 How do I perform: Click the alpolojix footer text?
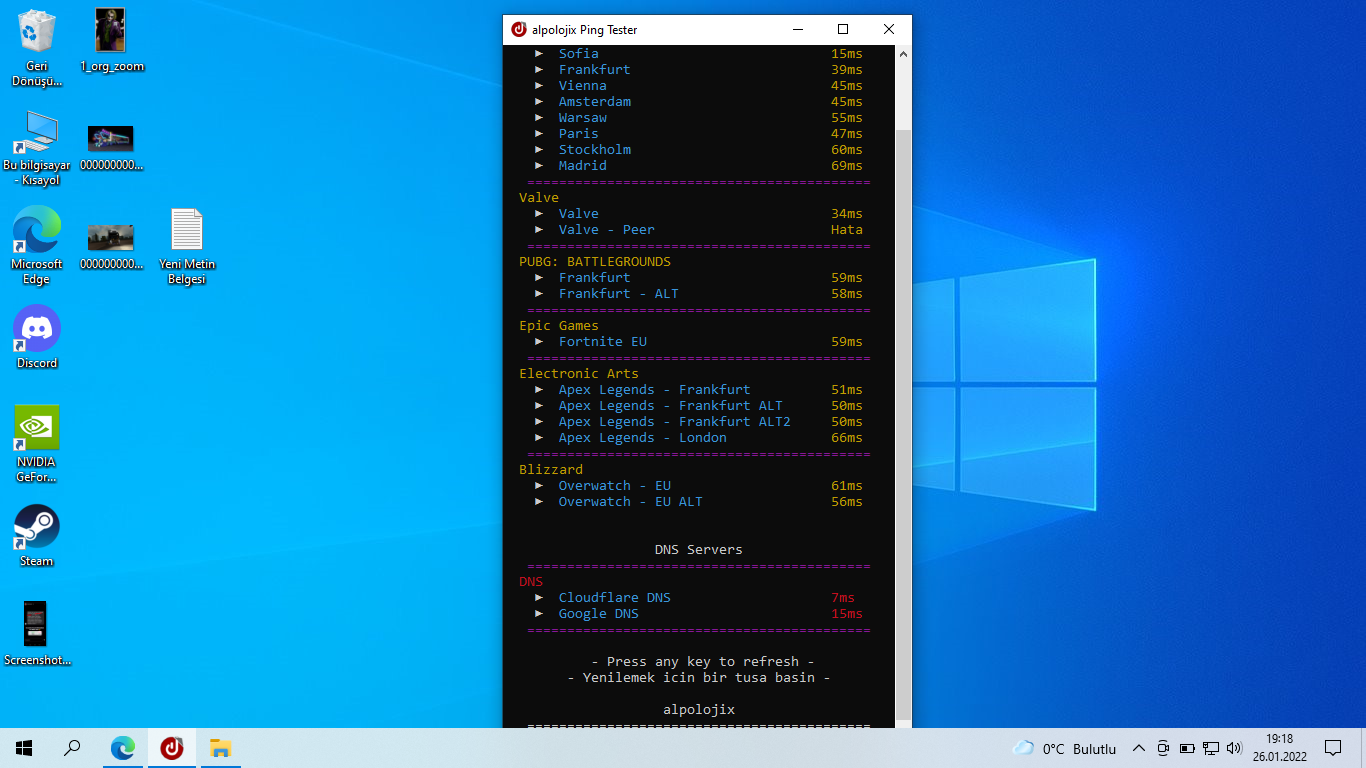pyautogui.click(x=699, y=710)
